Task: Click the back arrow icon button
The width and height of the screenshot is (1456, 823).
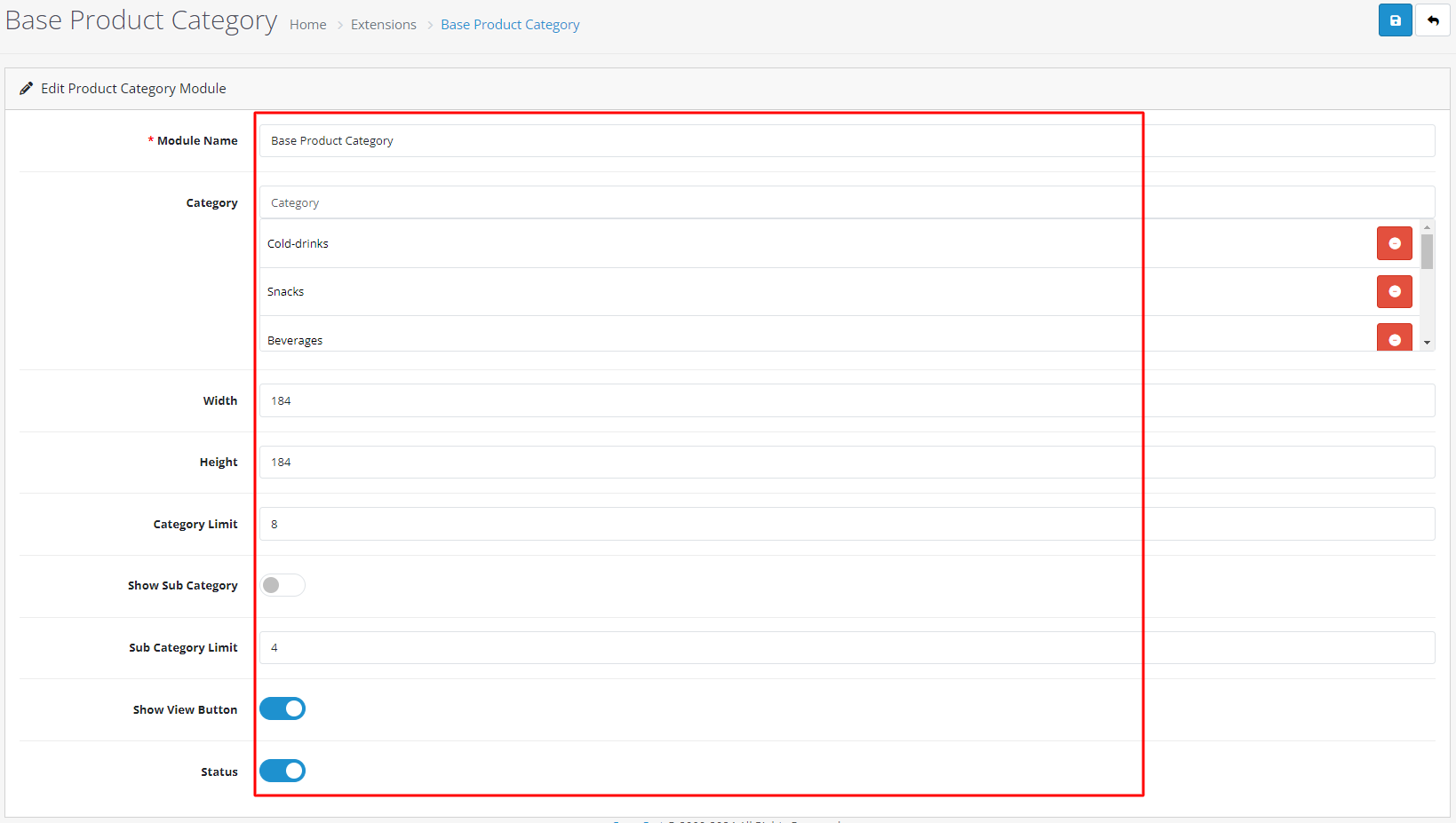Action: click(1433, 20)
